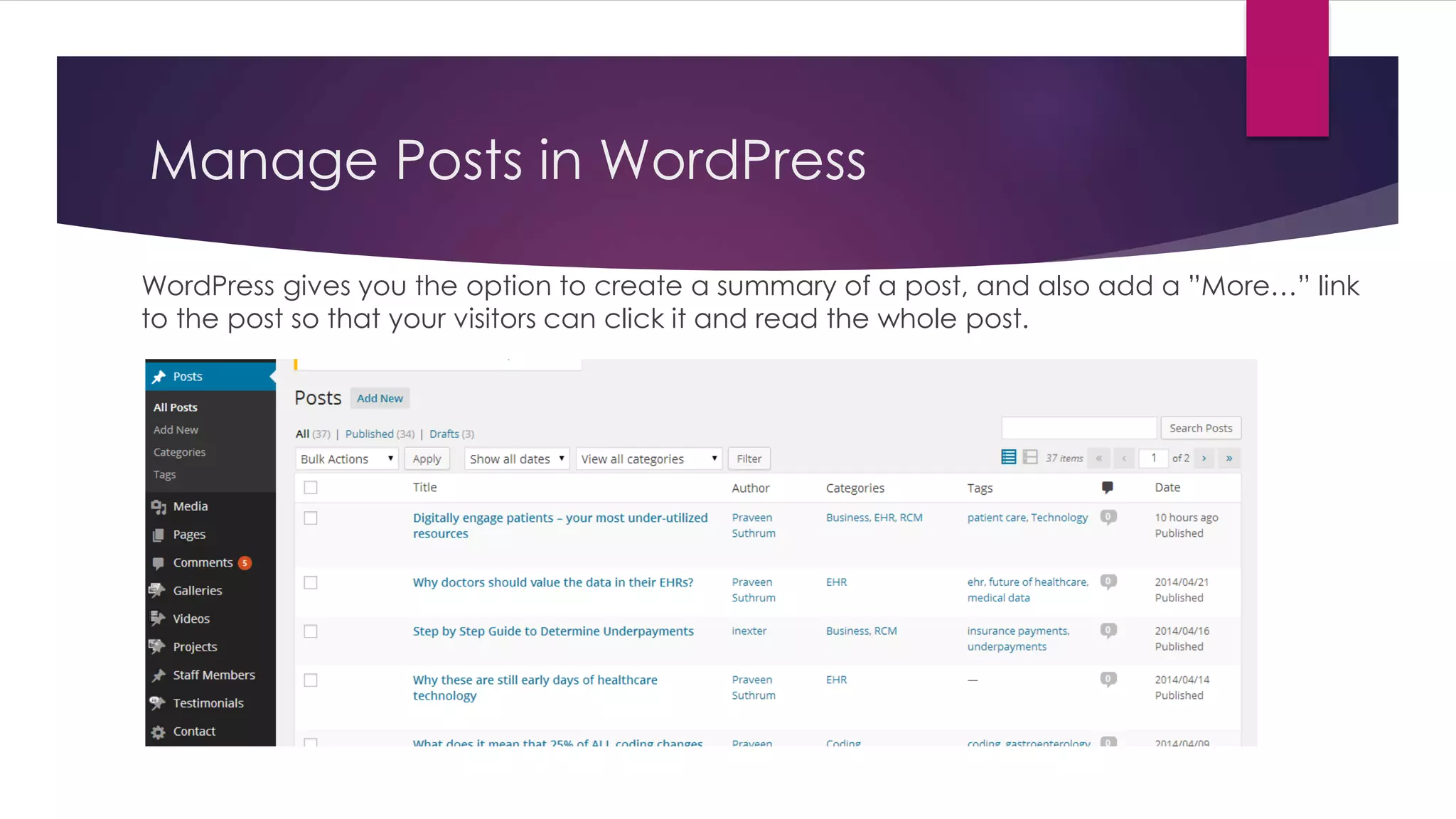Screen dimensions: 1456x819
Task: Click the orange Comments count badge 5
Action: (x=245, y=563)
